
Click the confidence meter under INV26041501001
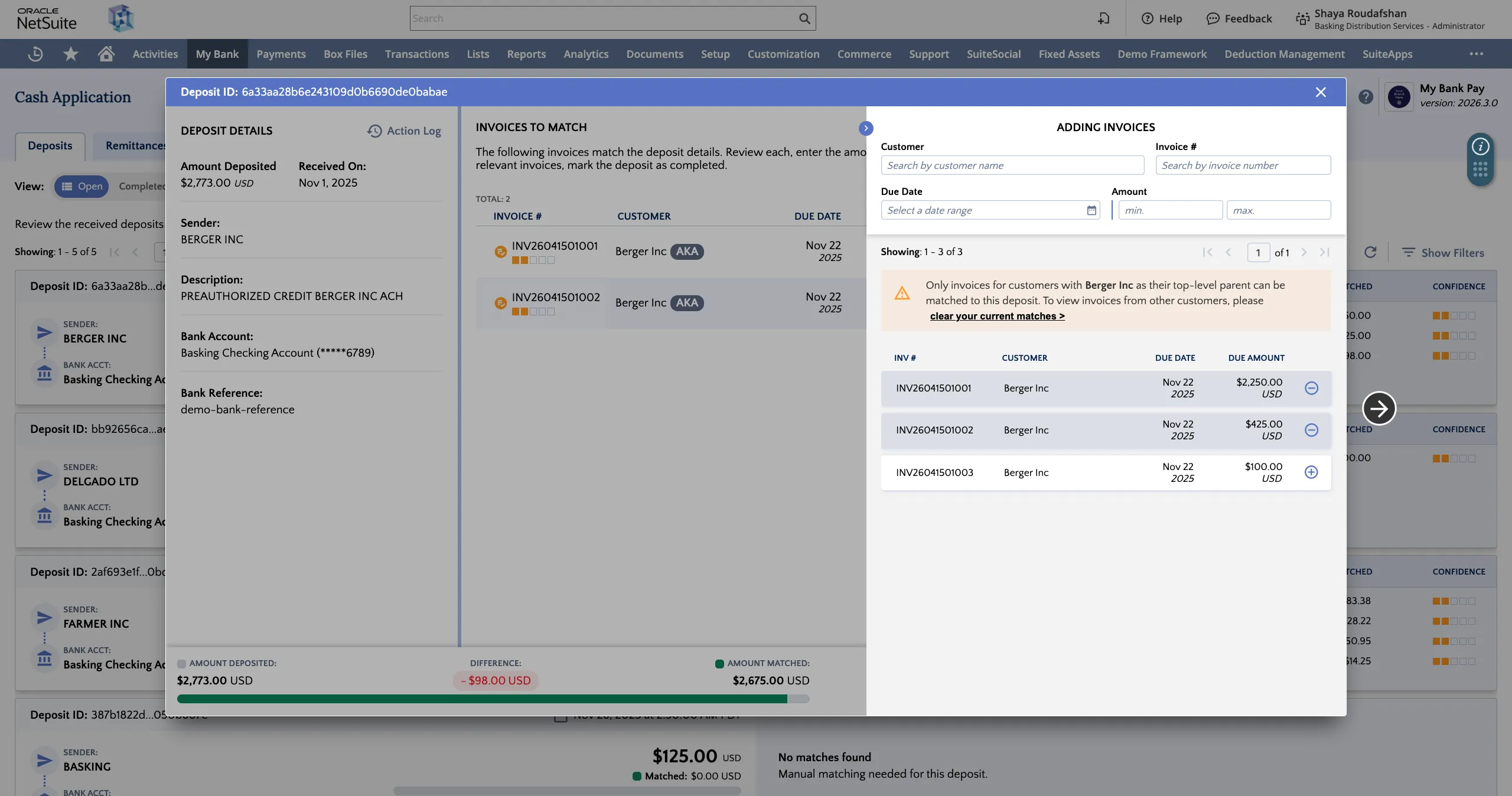point(533,260)
